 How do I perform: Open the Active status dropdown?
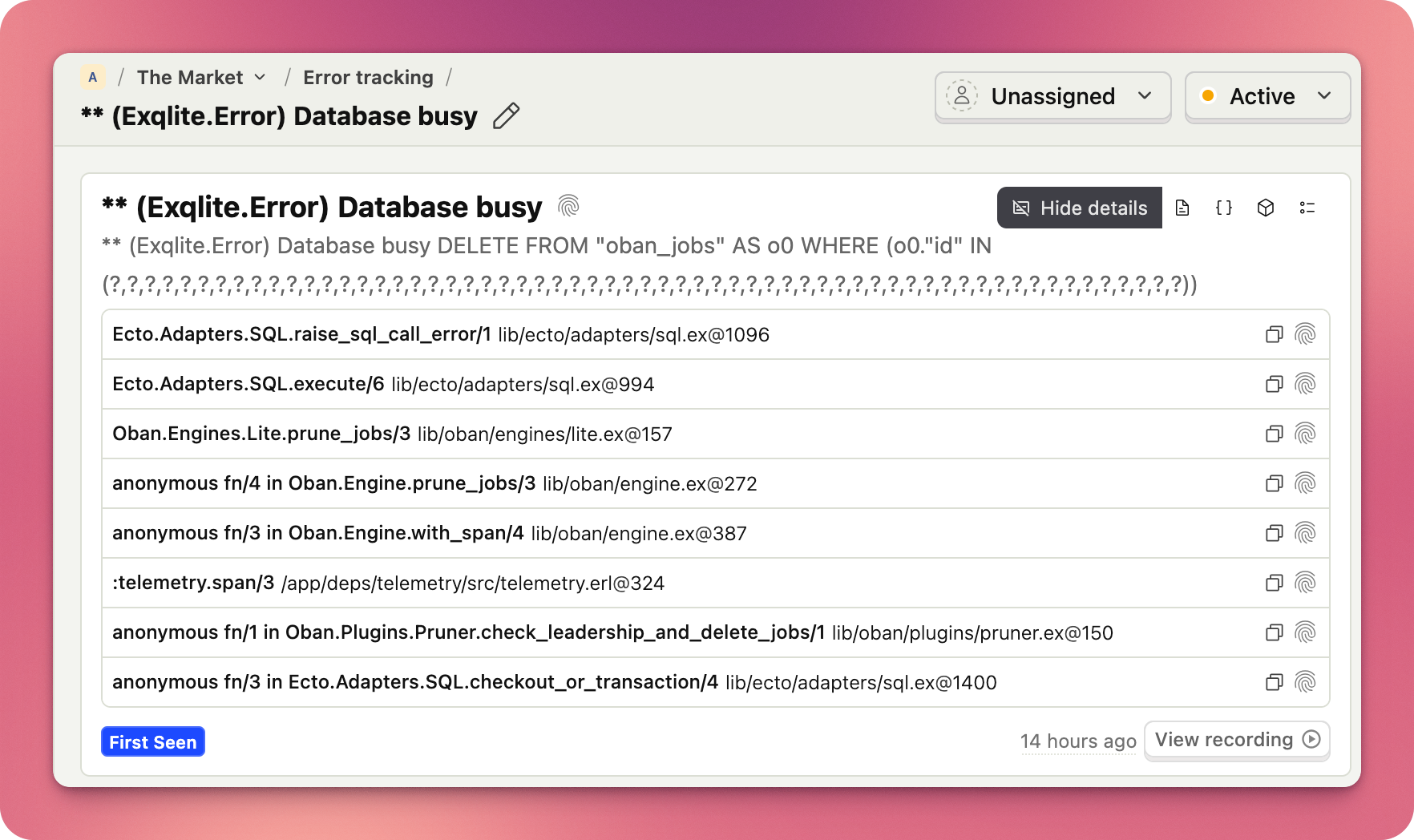[x=1267, y=96]
